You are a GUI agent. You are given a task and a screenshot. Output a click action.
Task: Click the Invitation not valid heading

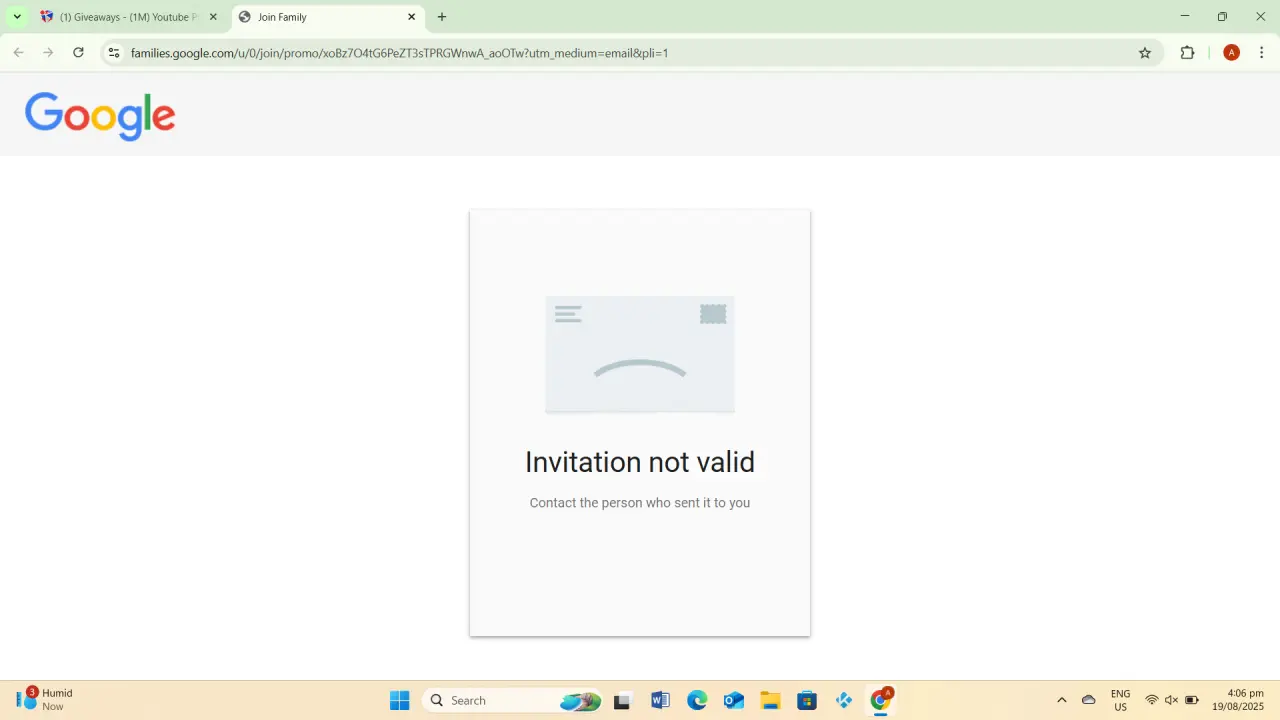coord(640,462)
